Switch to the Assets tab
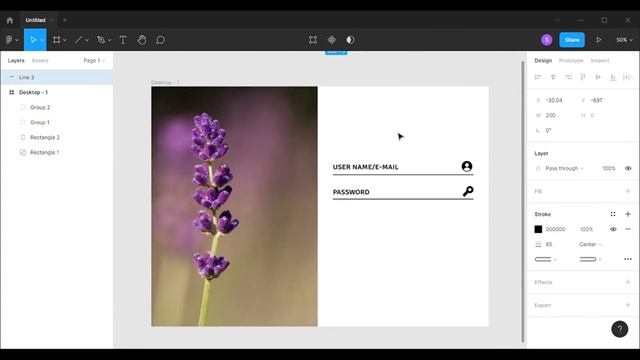The image size is (640, 360). pyautogui.click(x=40, y=60)
